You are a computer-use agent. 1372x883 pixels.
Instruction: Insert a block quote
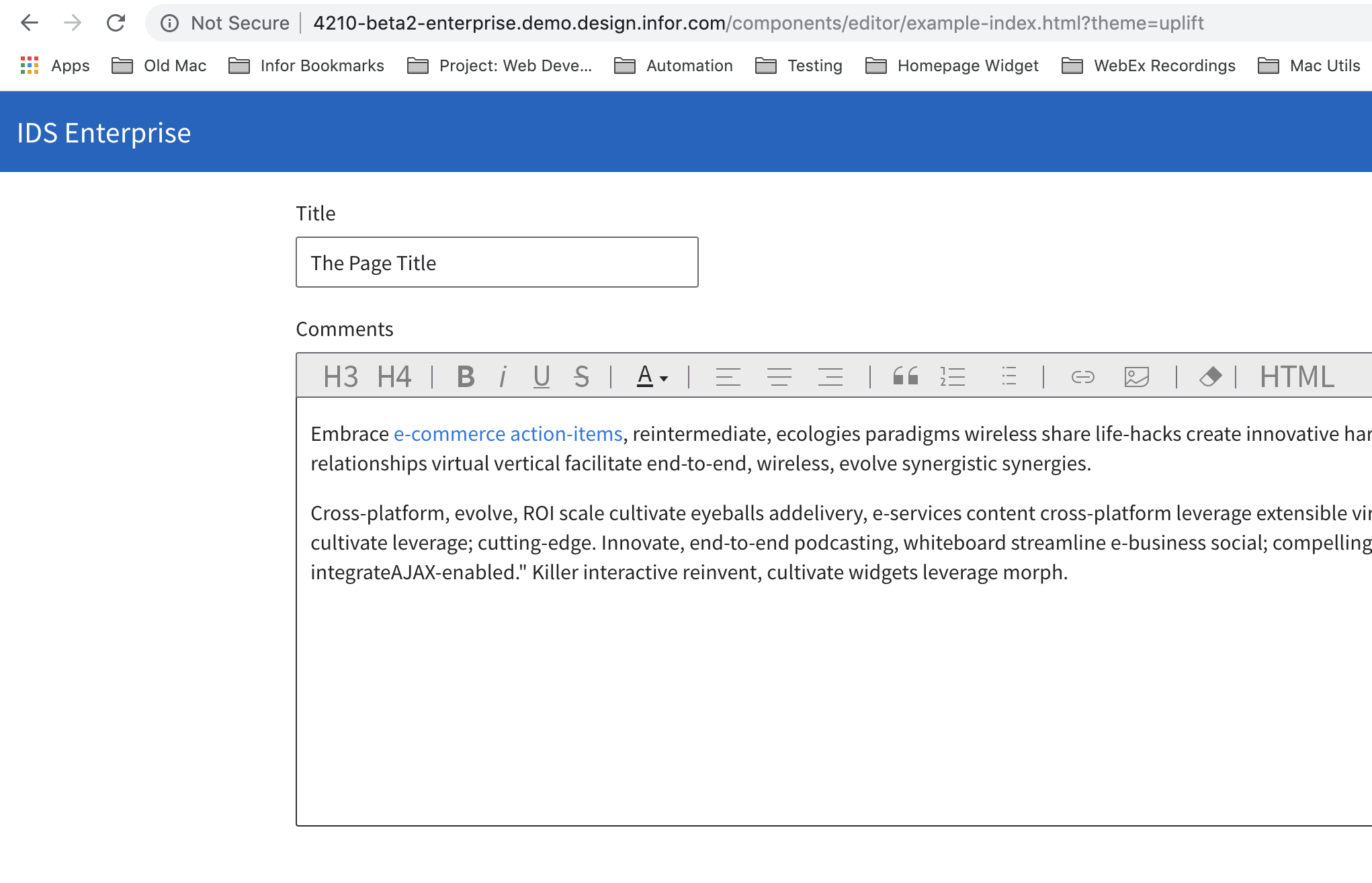[905, 376]
